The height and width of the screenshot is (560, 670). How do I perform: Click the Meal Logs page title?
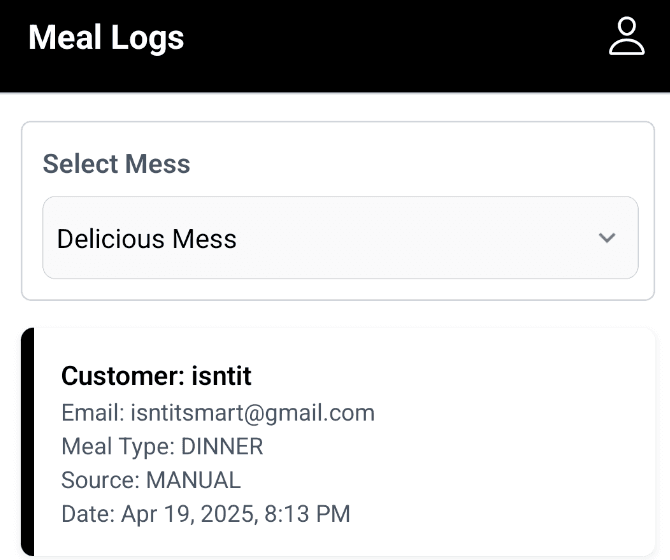click(106, 38)
